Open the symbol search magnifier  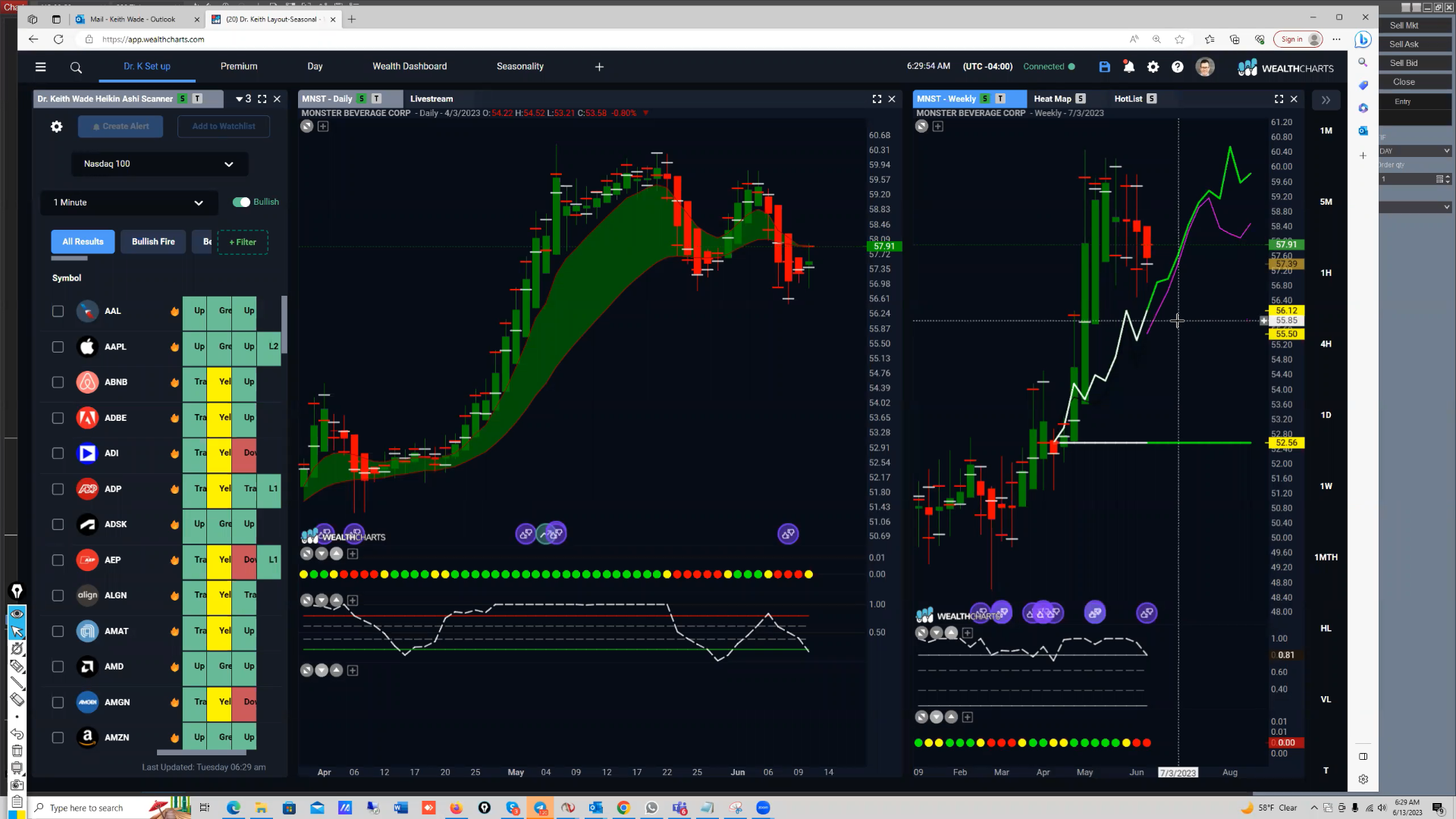76,67
